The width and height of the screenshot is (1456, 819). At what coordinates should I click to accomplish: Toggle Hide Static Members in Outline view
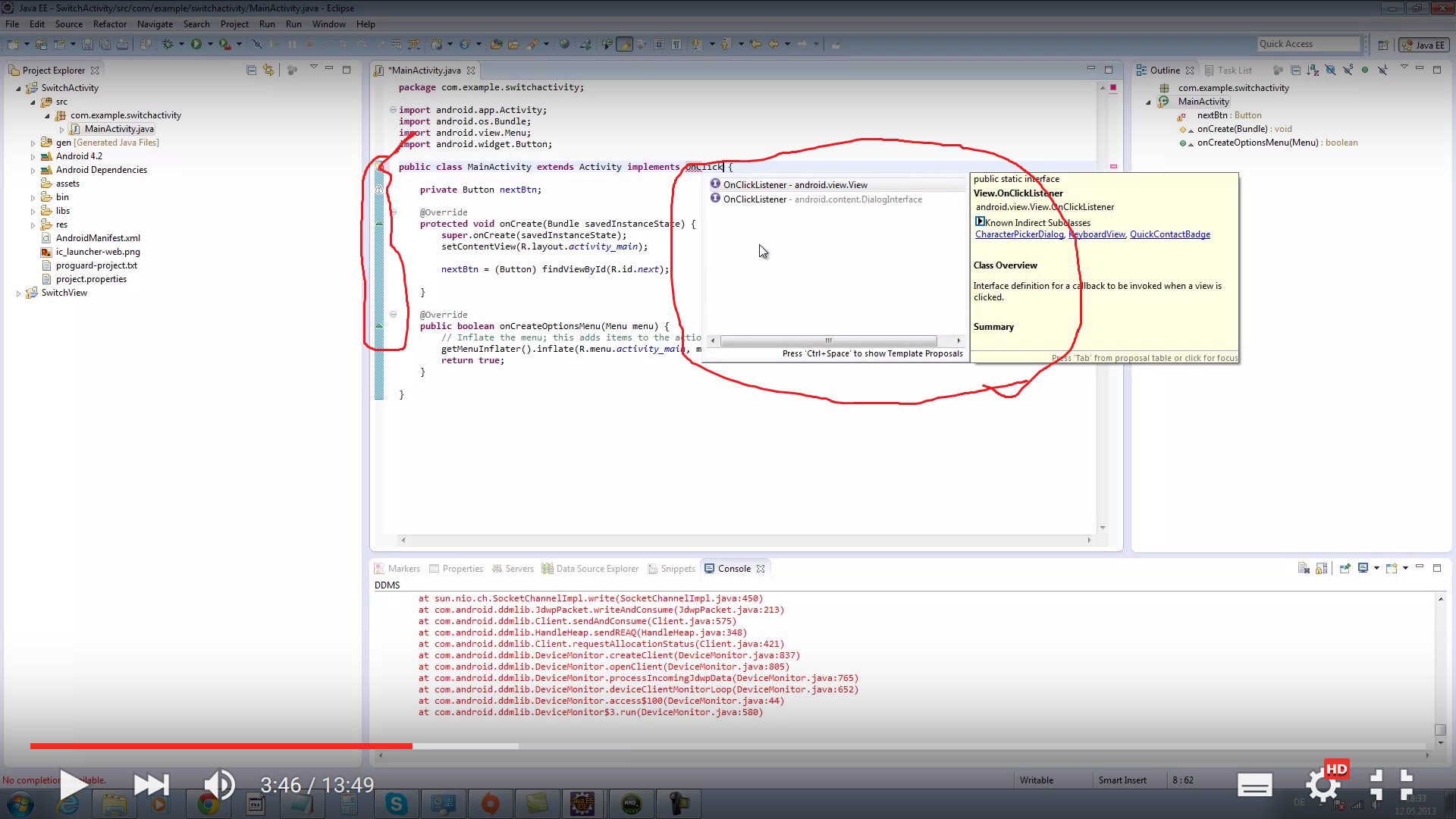click(x=1348, y=70)
